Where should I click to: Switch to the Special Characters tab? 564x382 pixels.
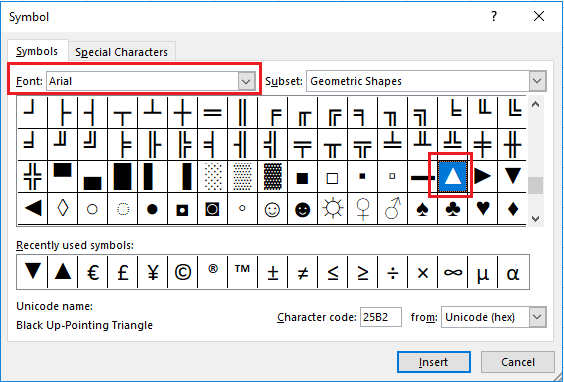pyautogui.click(x=122, y=52)
